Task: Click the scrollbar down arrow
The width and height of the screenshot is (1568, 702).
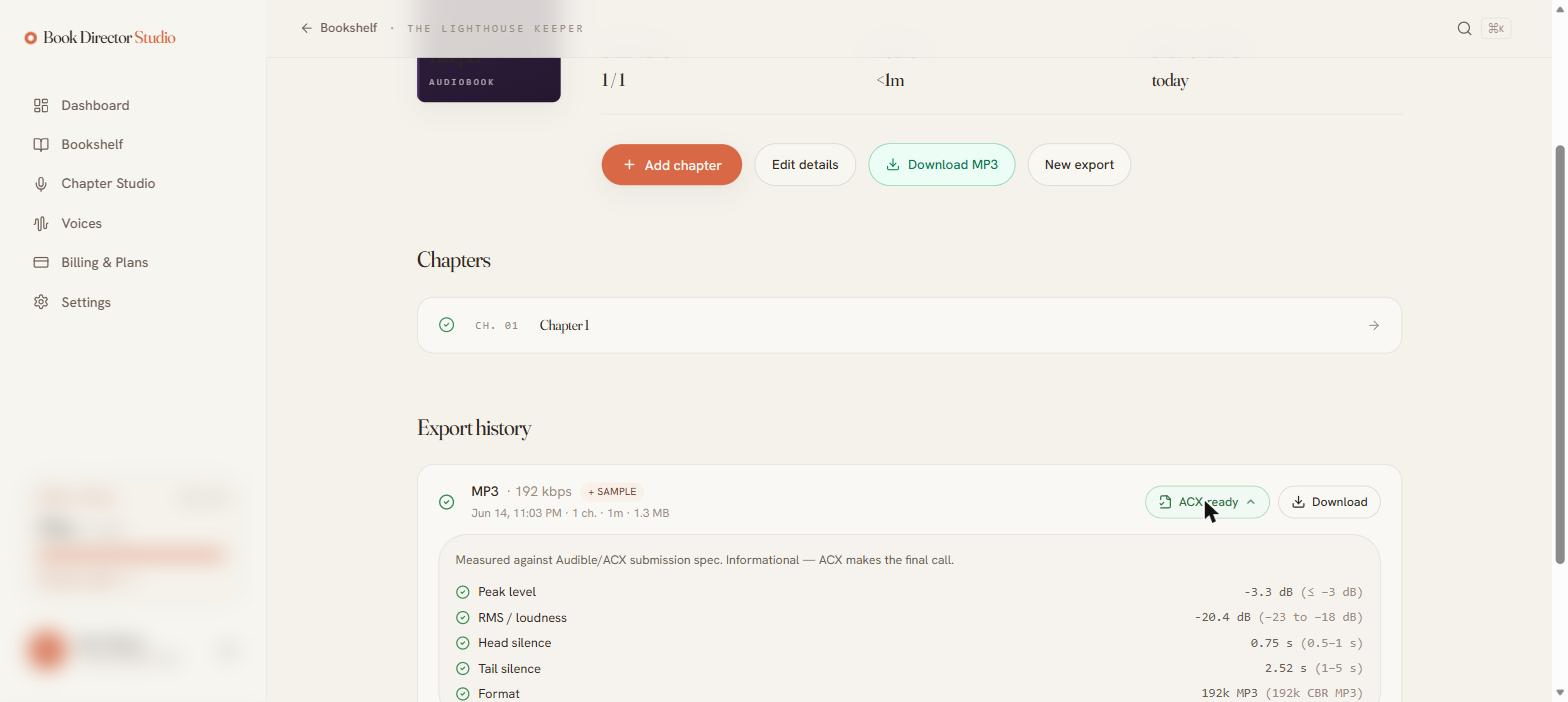Action: [x=1561, y=693]
